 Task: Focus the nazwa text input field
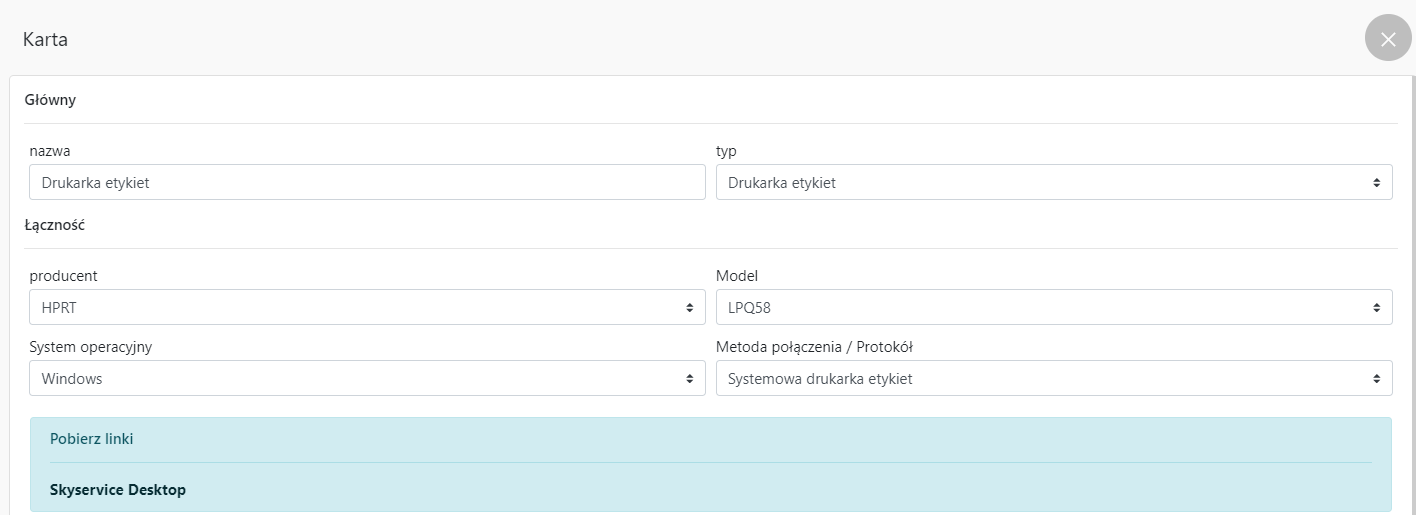pyautogui.click(x=367, y=183)
